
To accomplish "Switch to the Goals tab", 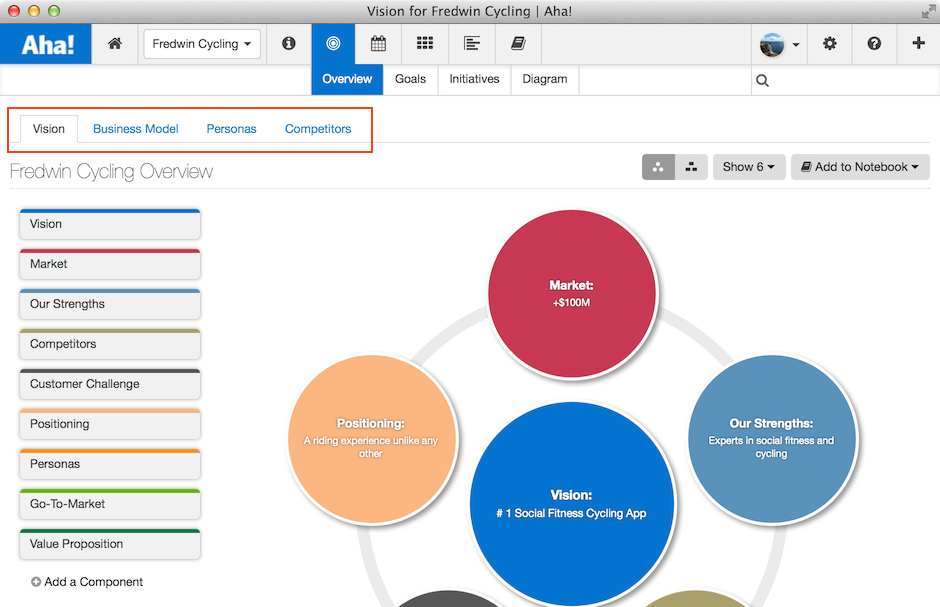I will pyautogui.click(x=411, y=79).
